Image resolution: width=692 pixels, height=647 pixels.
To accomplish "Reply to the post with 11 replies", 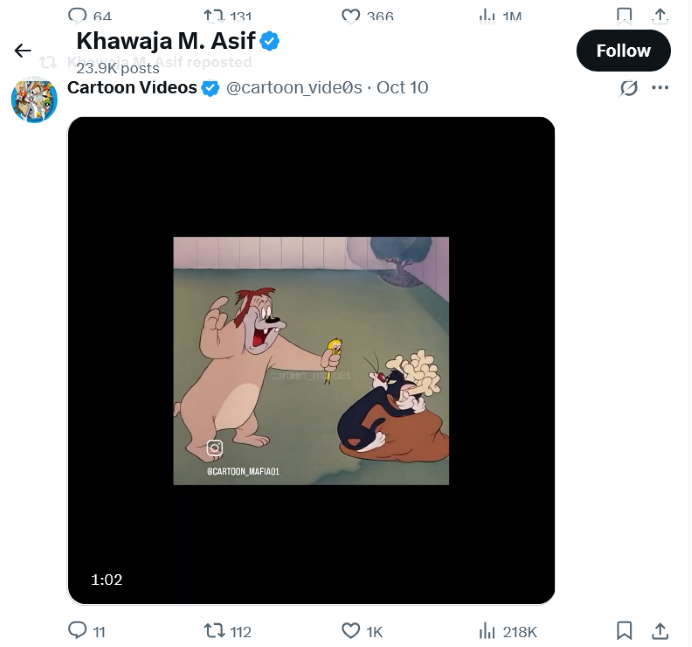I will [78, 631].
